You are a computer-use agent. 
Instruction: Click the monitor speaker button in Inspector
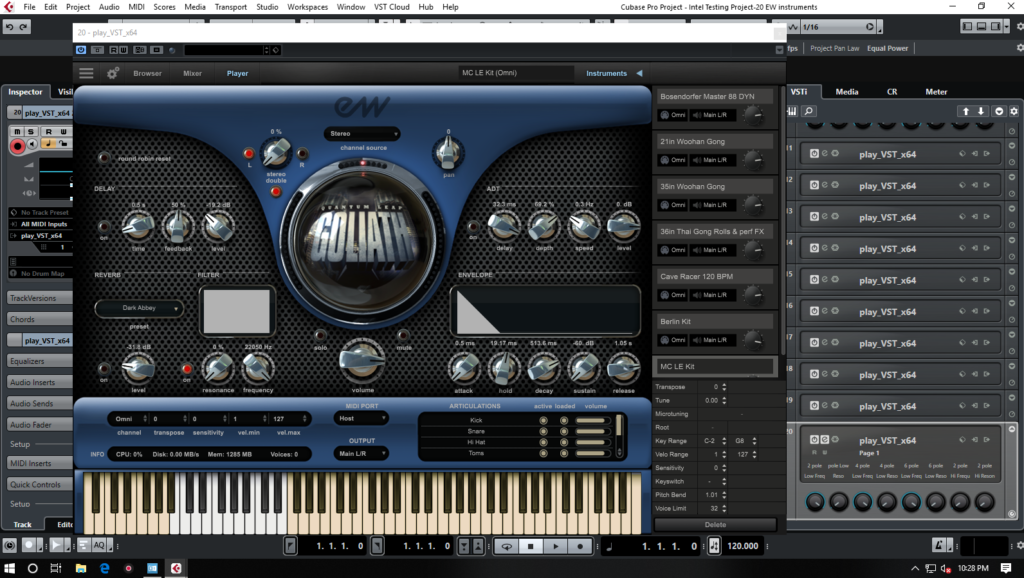click(x=33, y=144)
